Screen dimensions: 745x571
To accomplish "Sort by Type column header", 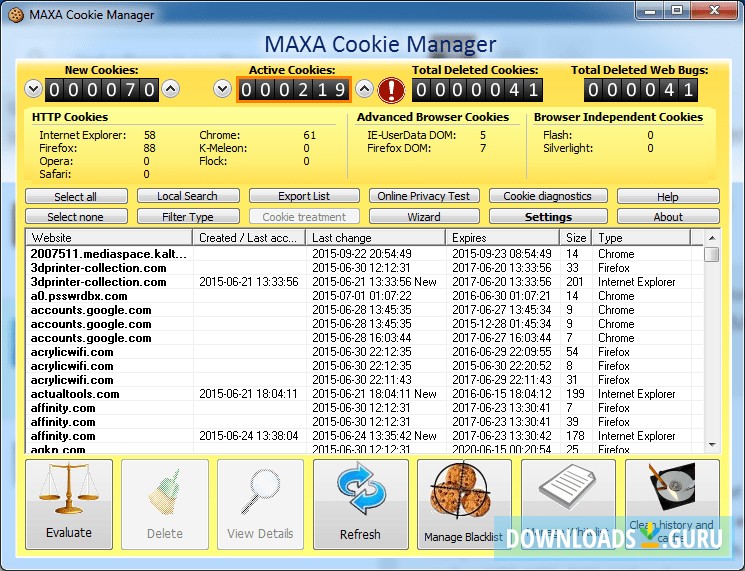I will tap(641, 238).
